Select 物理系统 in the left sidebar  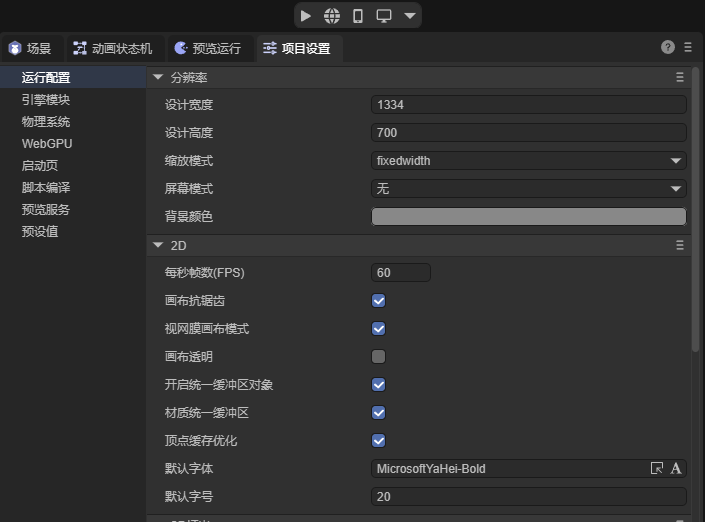tap(46, 122)
